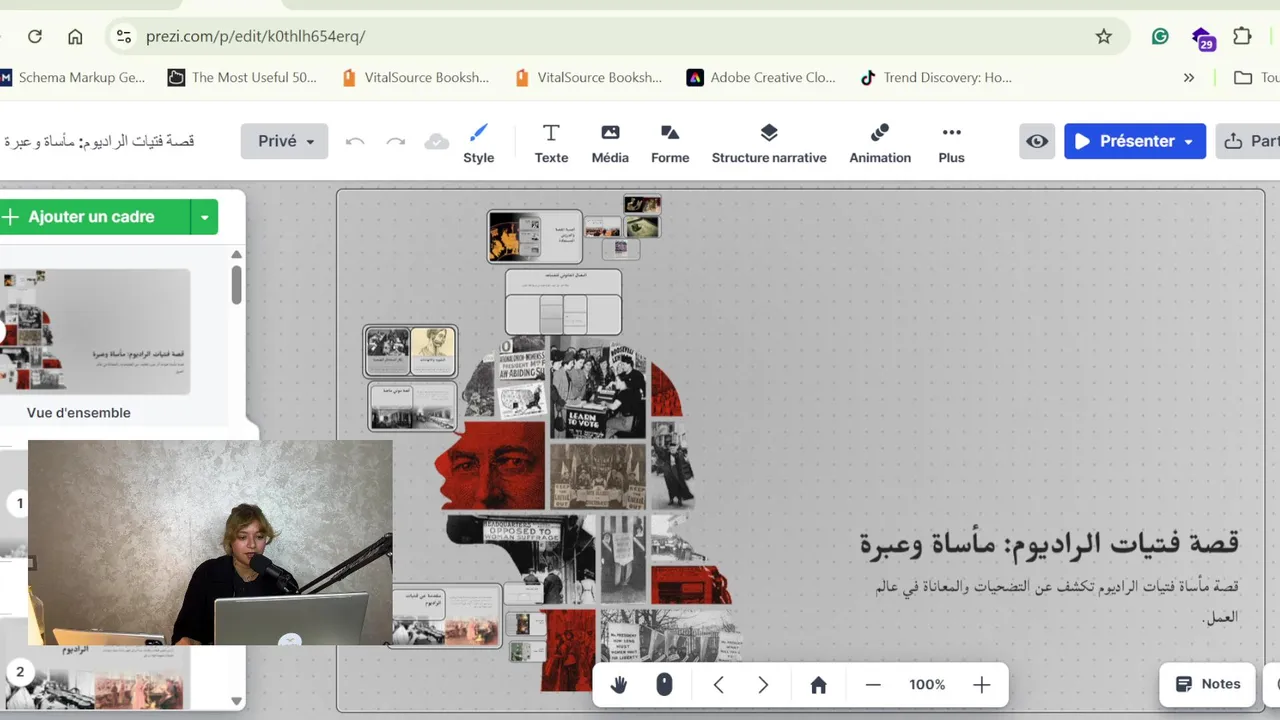Open the Grammarly extension icon
This screenshot has width=1280, height=720.
coord(1160,37)
